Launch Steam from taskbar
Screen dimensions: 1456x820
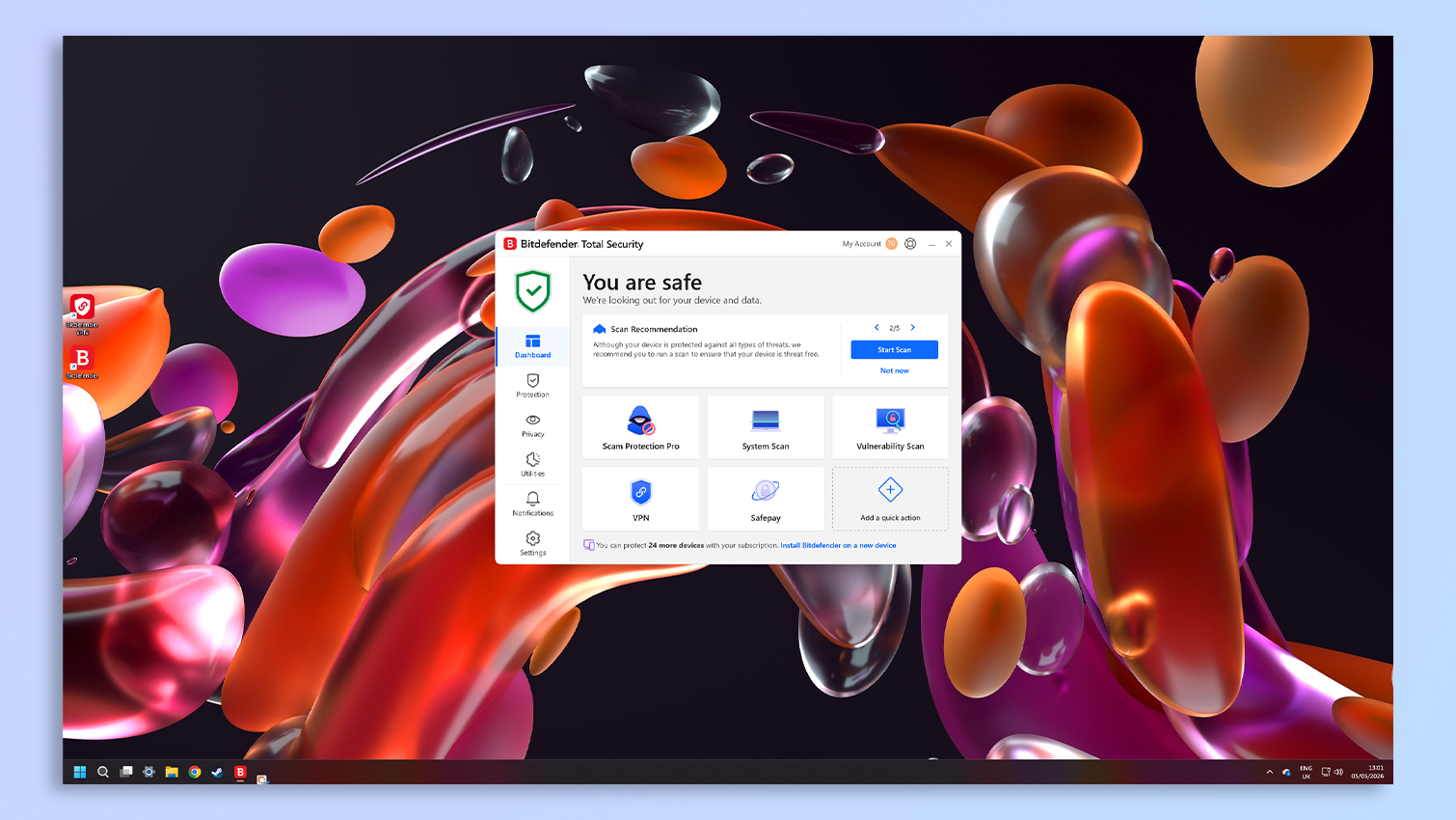pos(217,772)
